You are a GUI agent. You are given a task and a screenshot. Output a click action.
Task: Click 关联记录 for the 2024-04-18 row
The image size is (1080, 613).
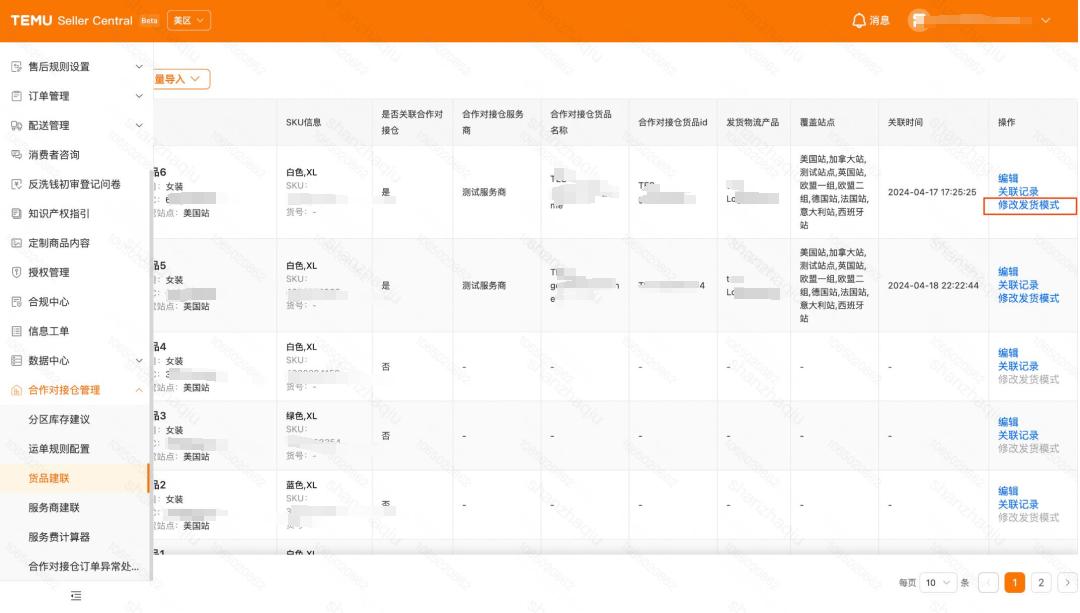click(1018, 285)
